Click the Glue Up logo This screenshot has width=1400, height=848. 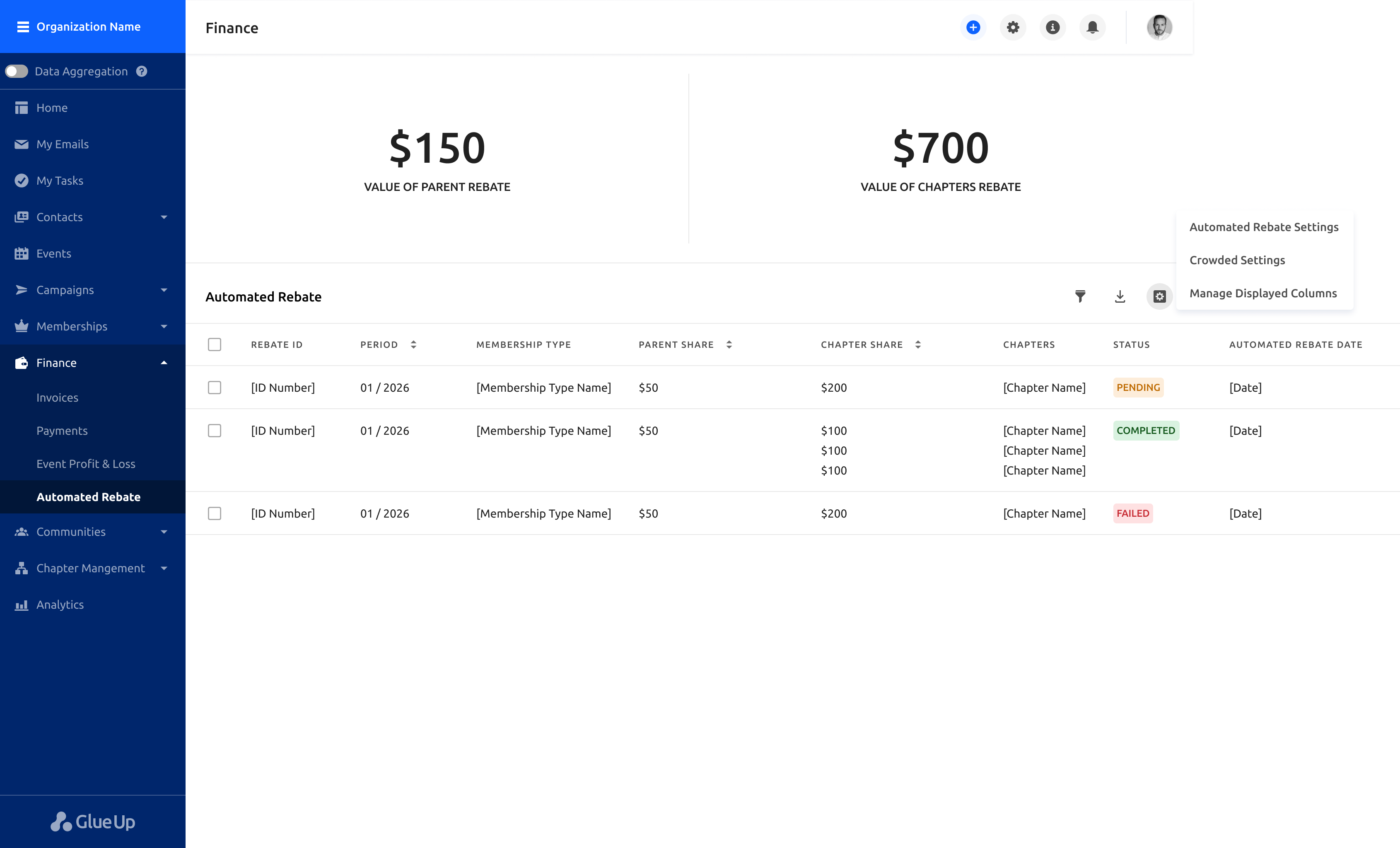[93, 821]
